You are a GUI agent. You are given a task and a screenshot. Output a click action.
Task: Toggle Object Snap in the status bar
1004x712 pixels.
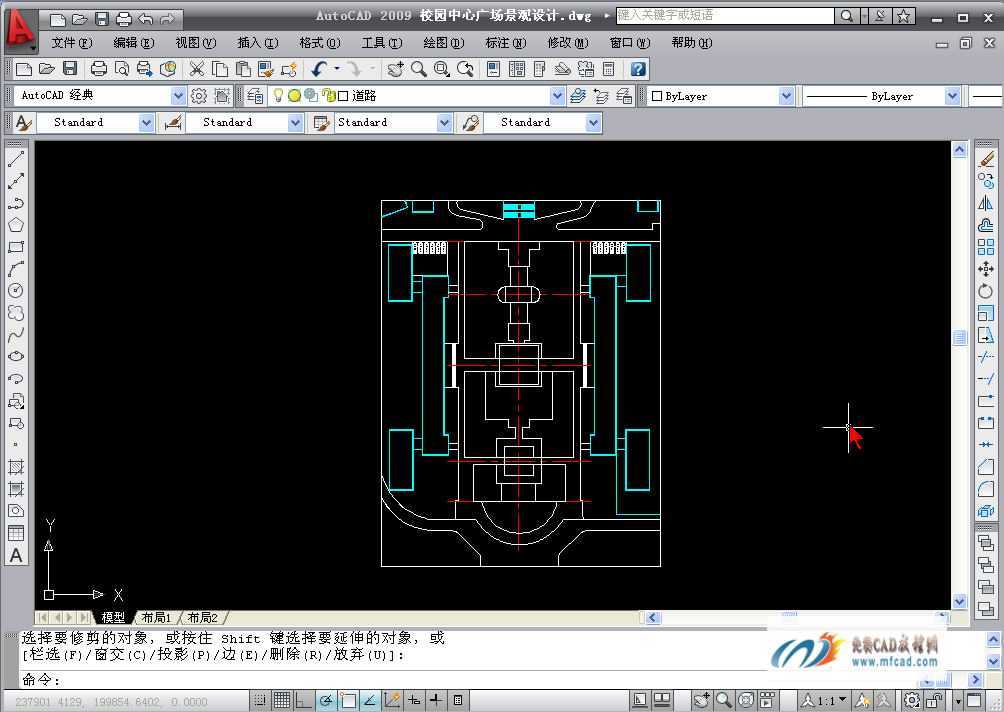tap(348, 700)
